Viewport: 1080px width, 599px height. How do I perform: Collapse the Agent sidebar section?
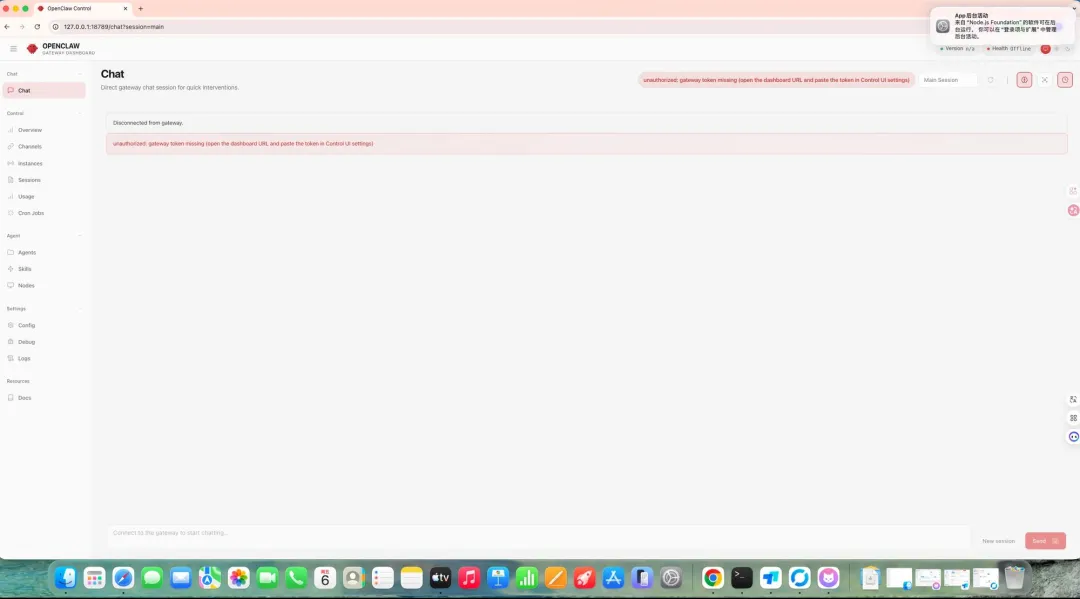[x=44, y=235]
